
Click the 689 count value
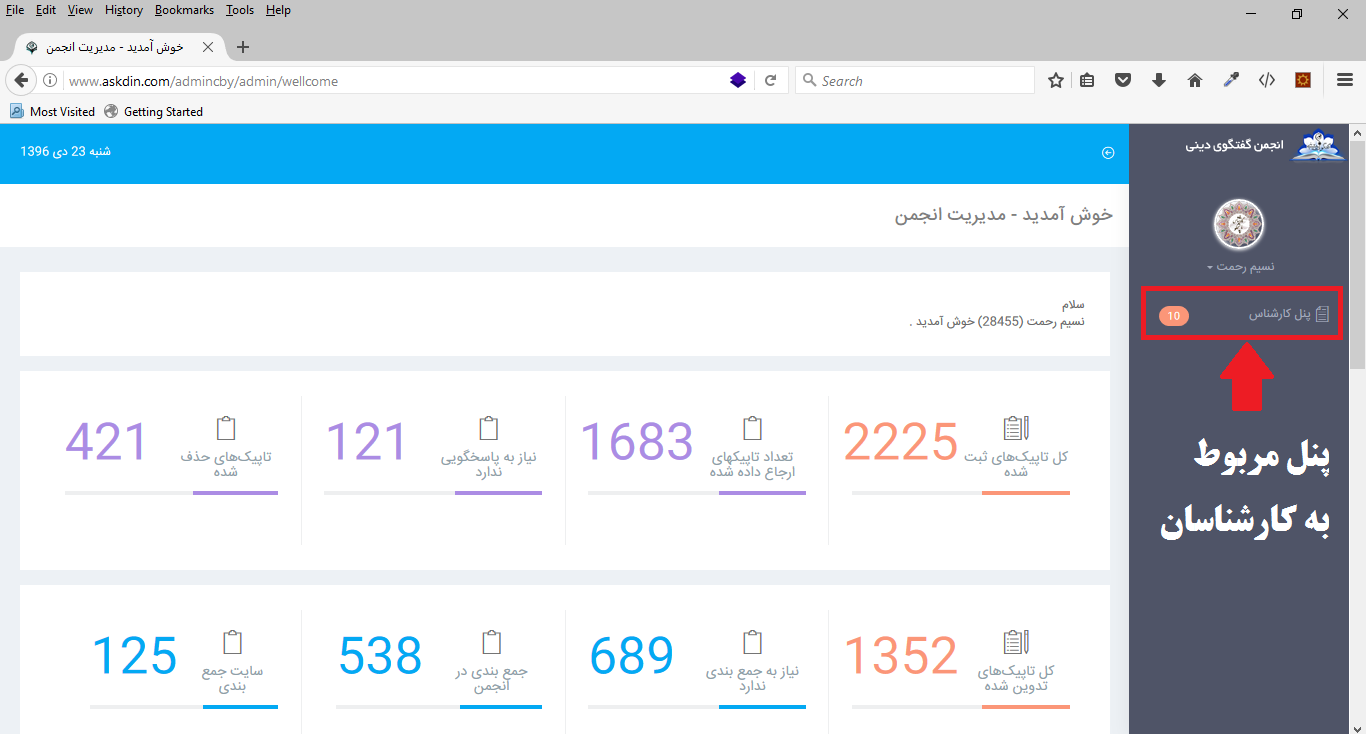pos(631,657)
